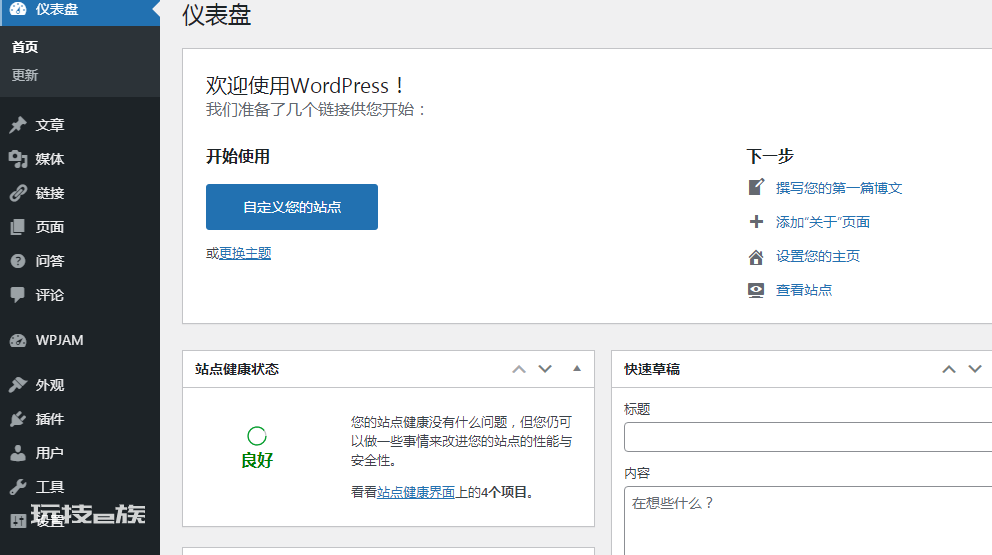992x555 pixels.
Task: Click the 外观 paintbrush icon
Action: click(x=18, y=385)
